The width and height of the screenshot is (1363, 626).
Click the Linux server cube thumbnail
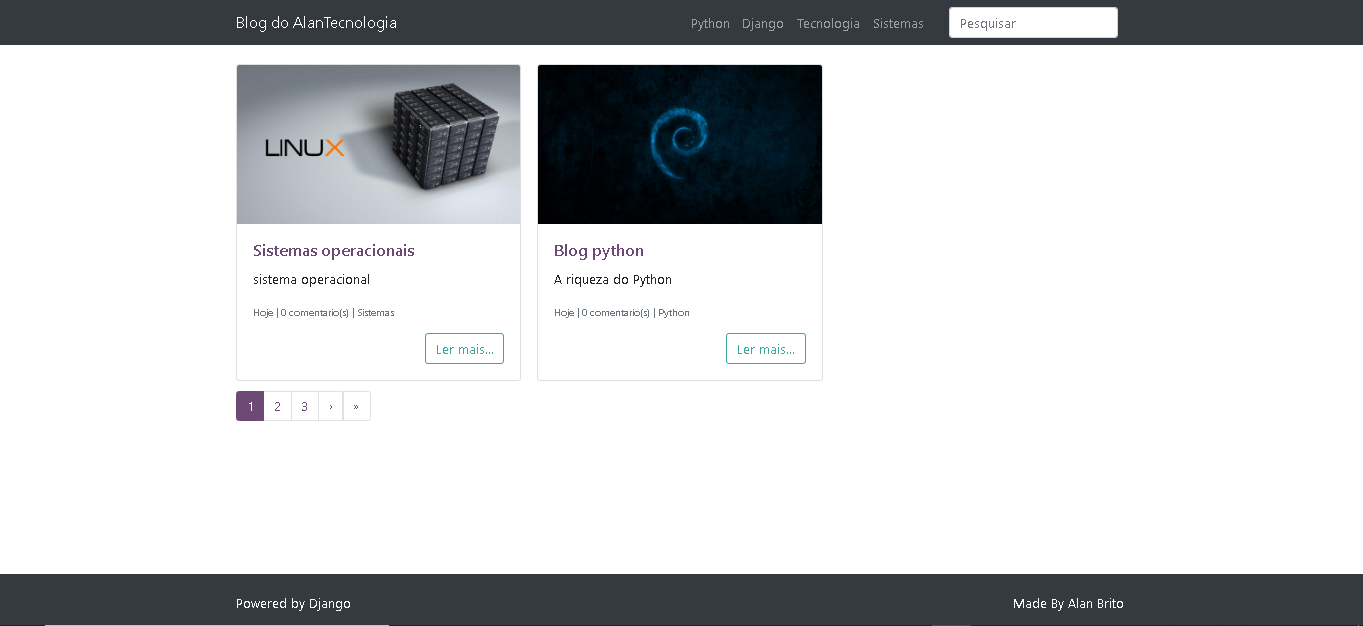tap(378, 144)
